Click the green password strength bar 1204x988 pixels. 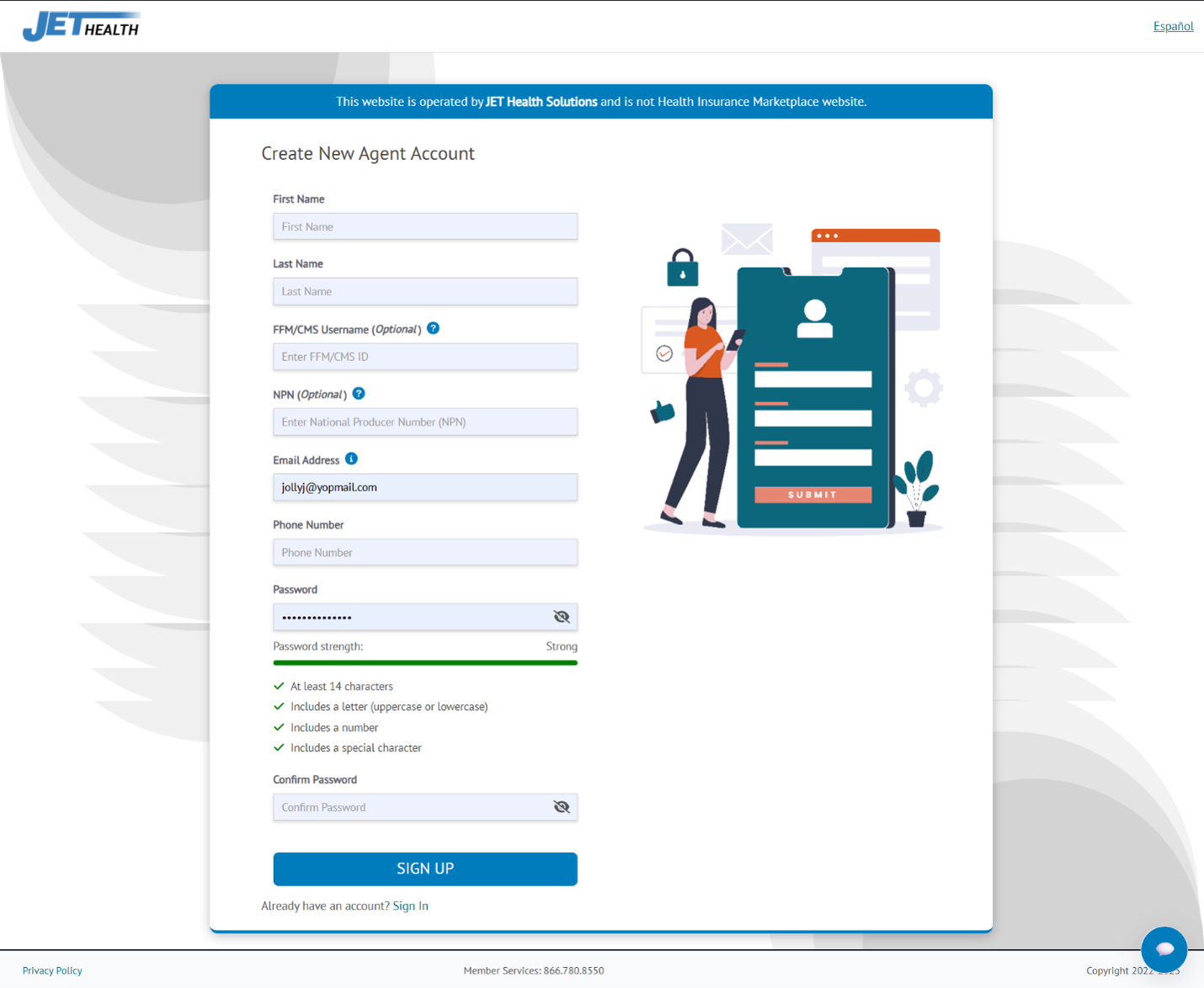coord(425,663)
